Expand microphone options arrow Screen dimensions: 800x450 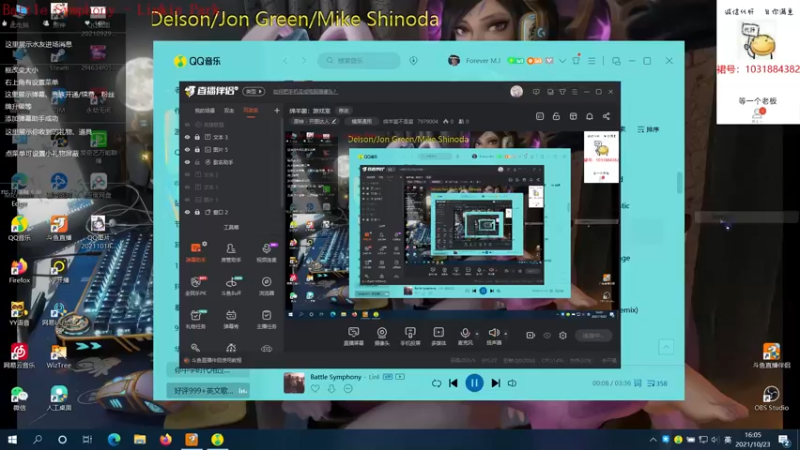pyautogui.click(x=477, y=334)
